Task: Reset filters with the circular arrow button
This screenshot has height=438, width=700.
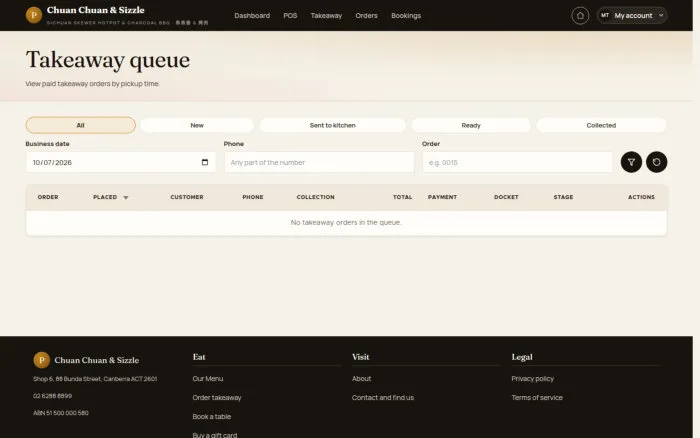Action: pos(656,162)
